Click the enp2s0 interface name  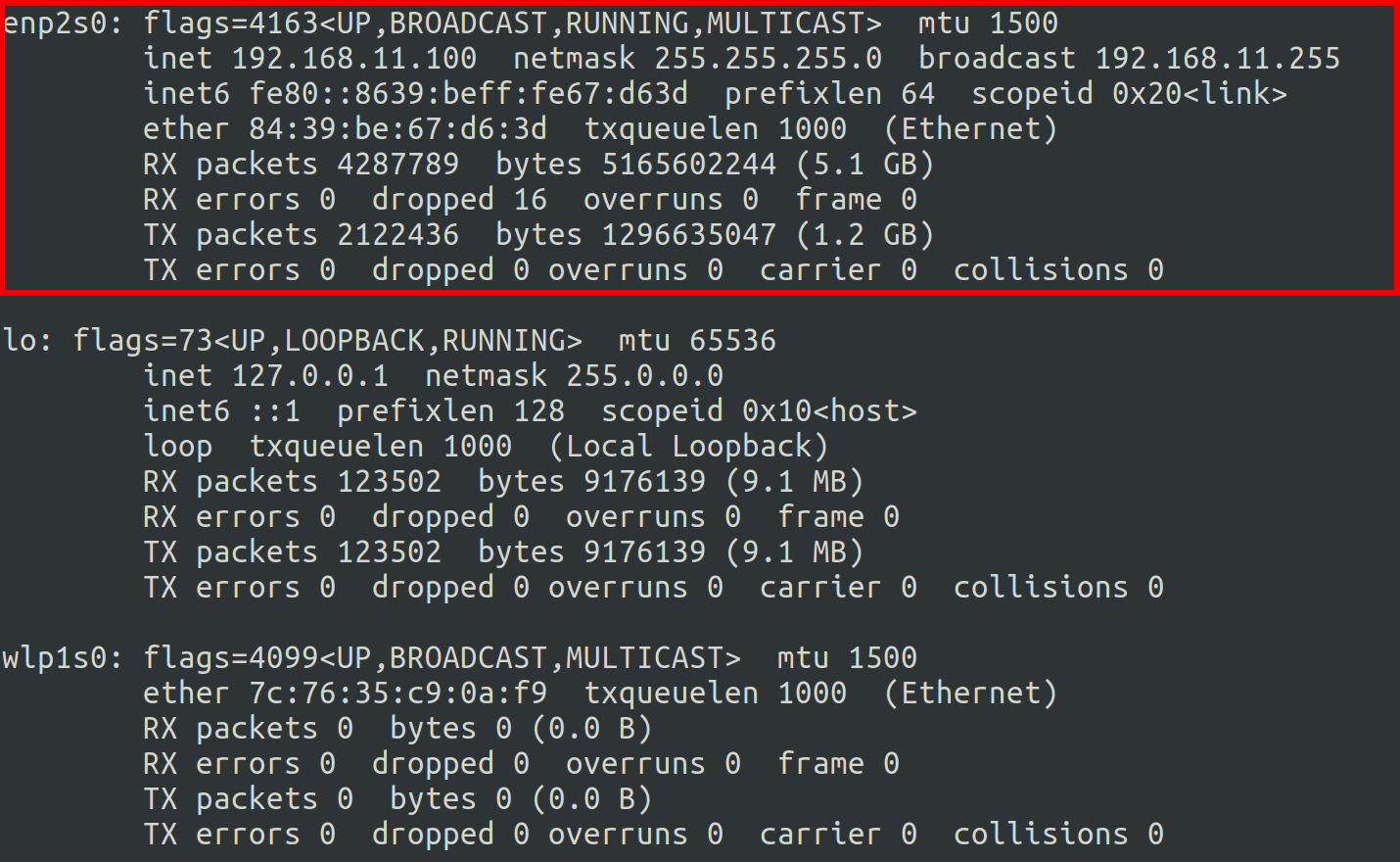point(55,24)
